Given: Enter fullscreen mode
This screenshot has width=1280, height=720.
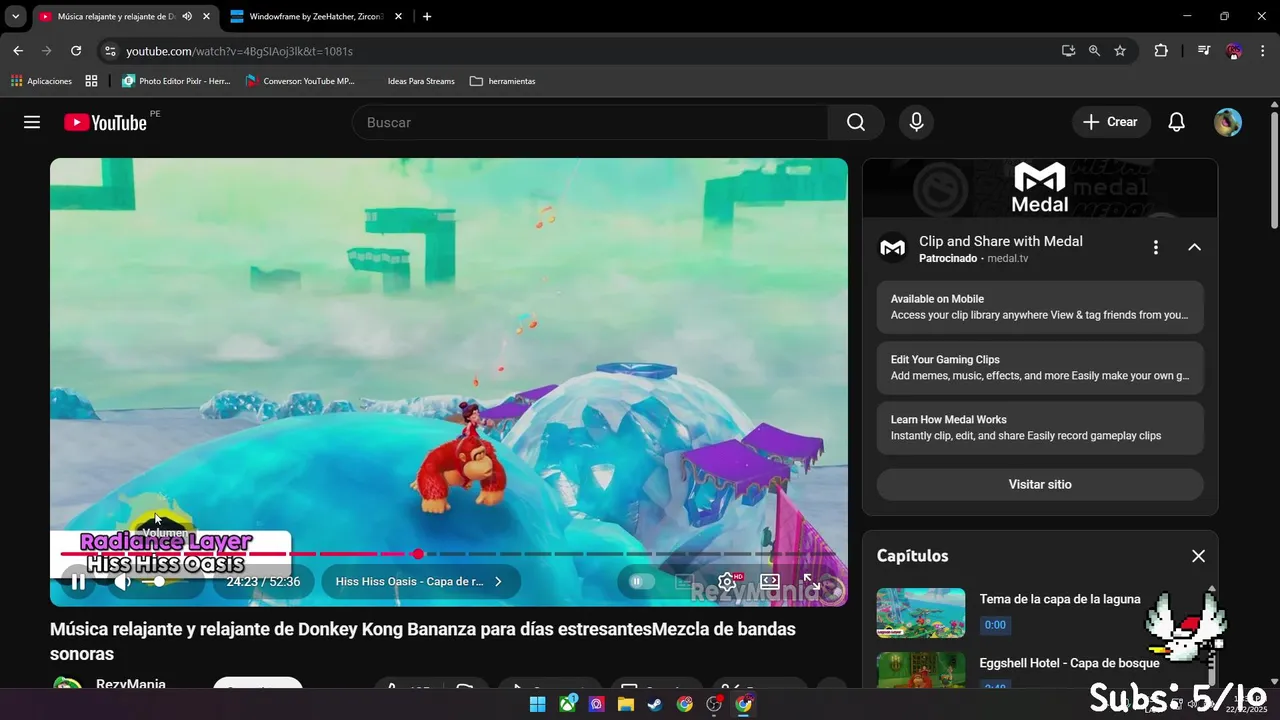Looking at the screenshot, I should 812,581.
